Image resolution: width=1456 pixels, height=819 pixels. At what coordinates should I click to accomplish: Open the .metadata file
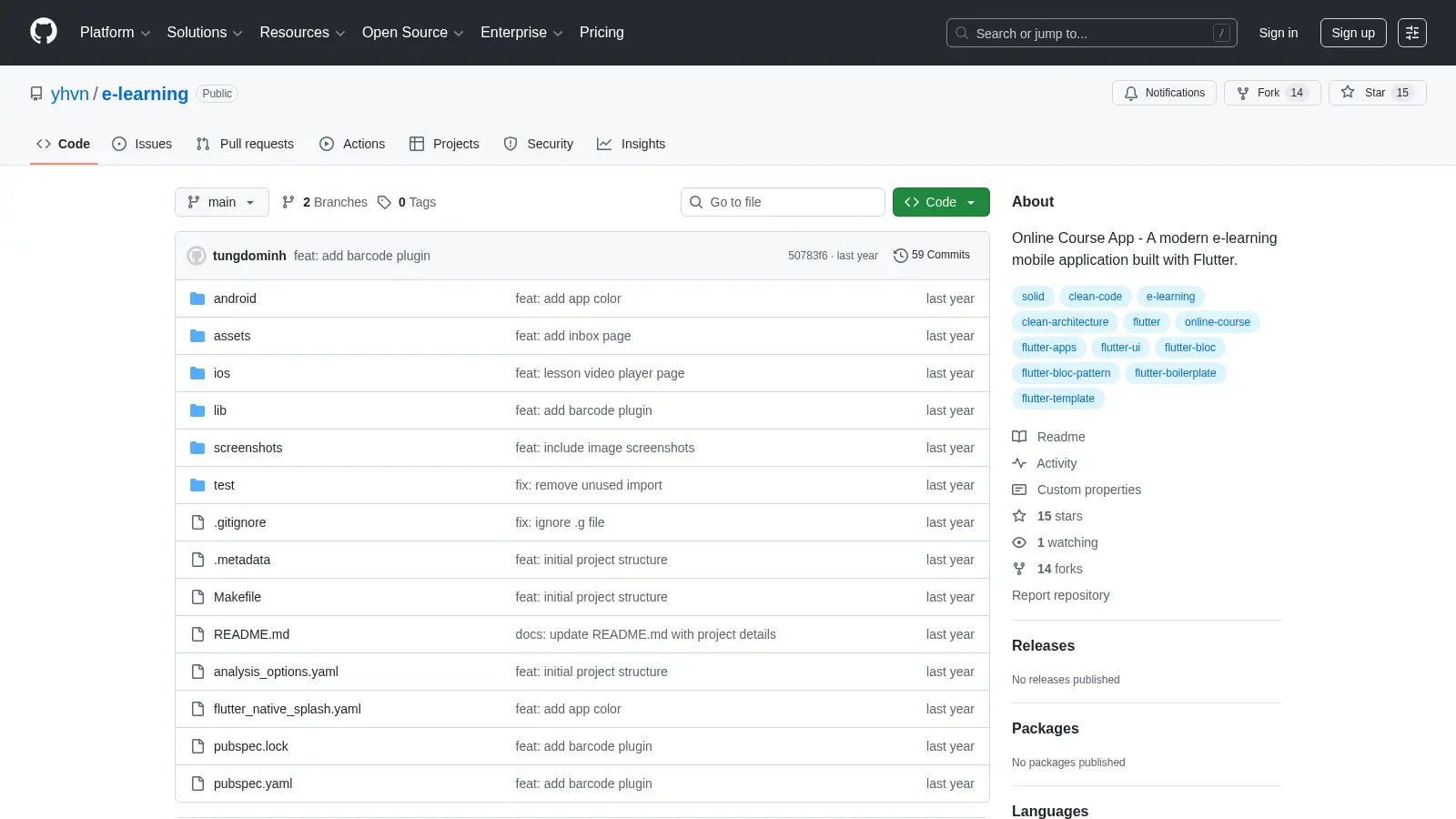[x=242, y=560]
